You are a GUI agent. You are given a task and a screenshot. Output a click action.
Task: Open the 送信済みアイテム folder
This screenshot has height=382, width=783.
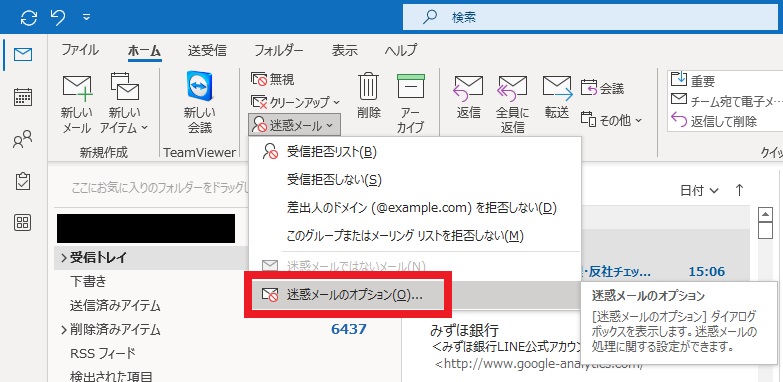(x=115, y=305)
